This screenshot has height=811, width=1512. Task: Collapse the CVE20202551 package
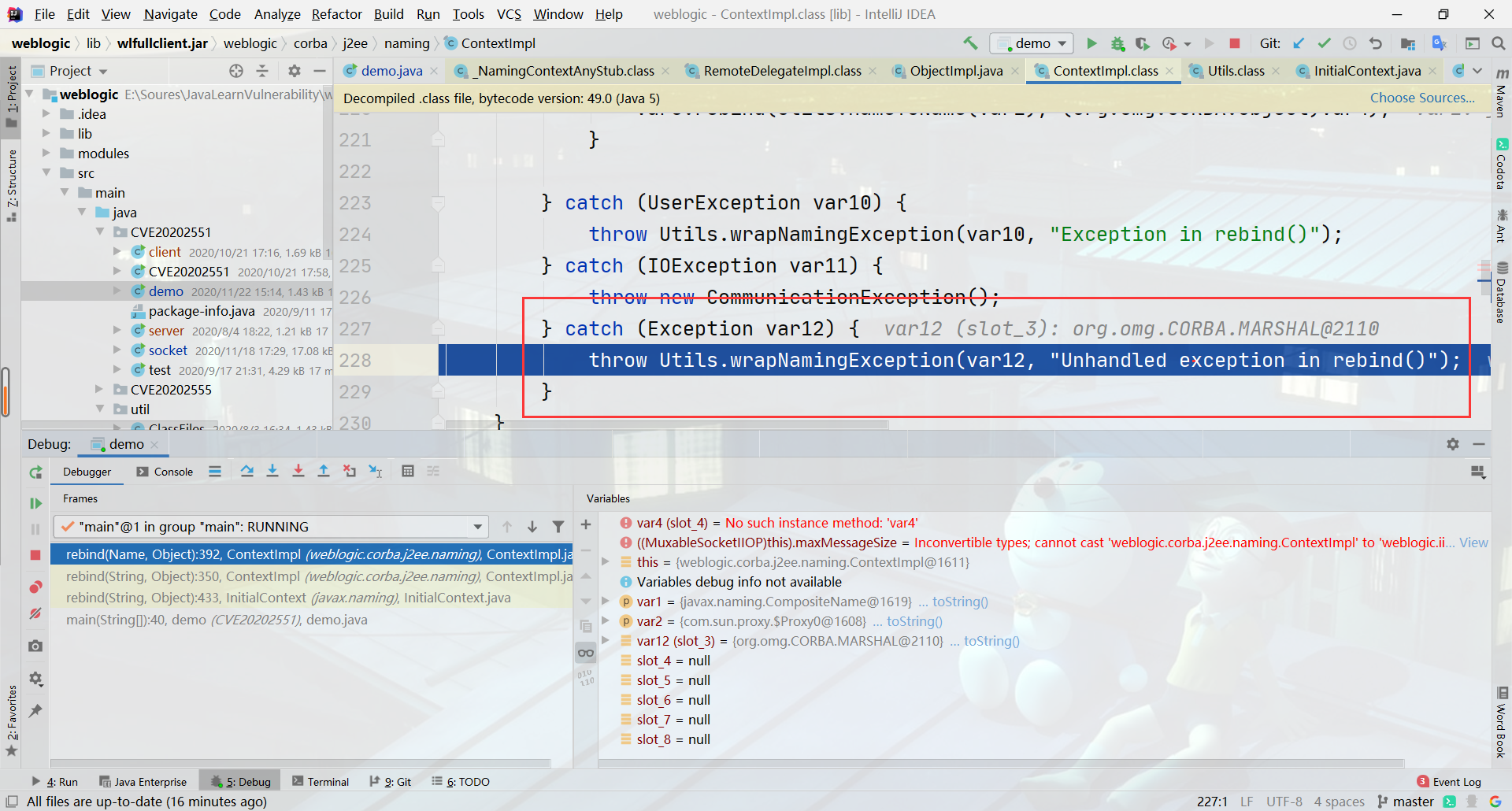pyautogui.click(x=100, y=232)
